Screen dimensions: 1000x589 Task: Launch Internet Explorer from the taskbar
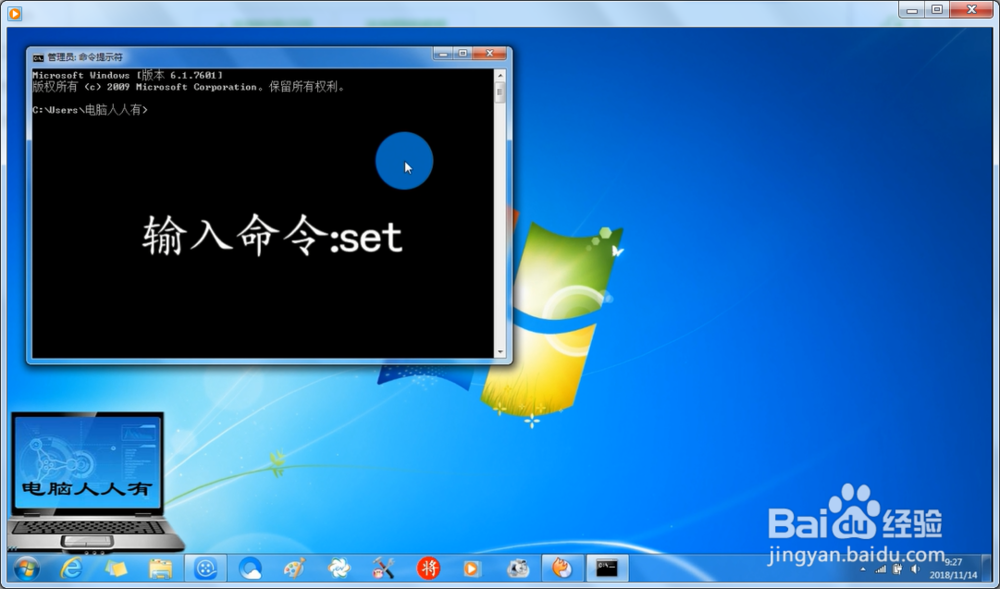tap(71, 568)
